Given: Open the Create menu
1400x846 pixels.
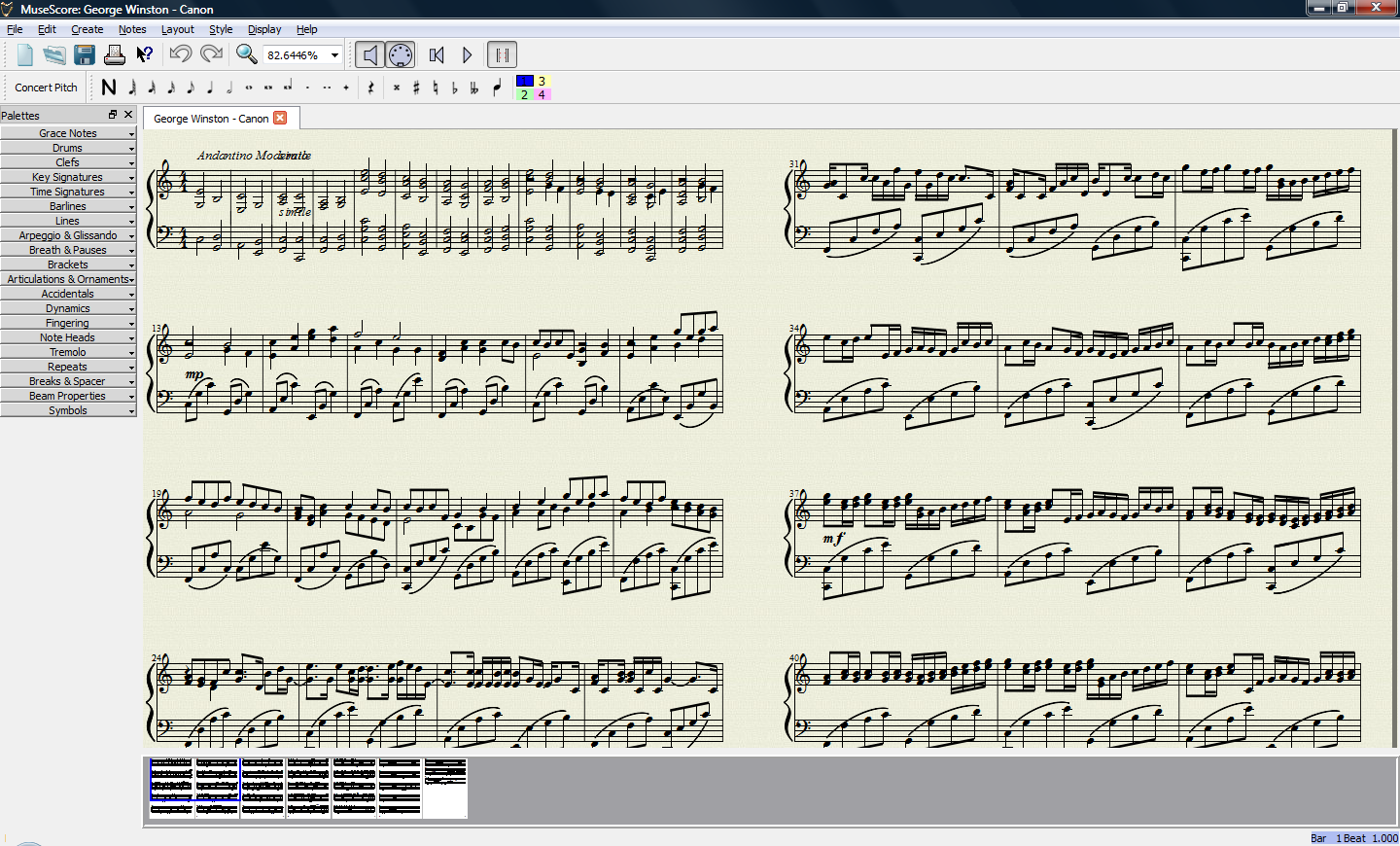Looking at the screenshot, I should point(87,29).
